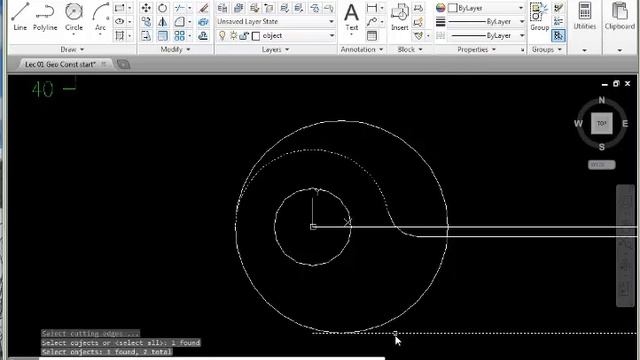Screen dimensions: 640x360
Task: Click the Erase tool in Modify panel
Action: [203, 8]
